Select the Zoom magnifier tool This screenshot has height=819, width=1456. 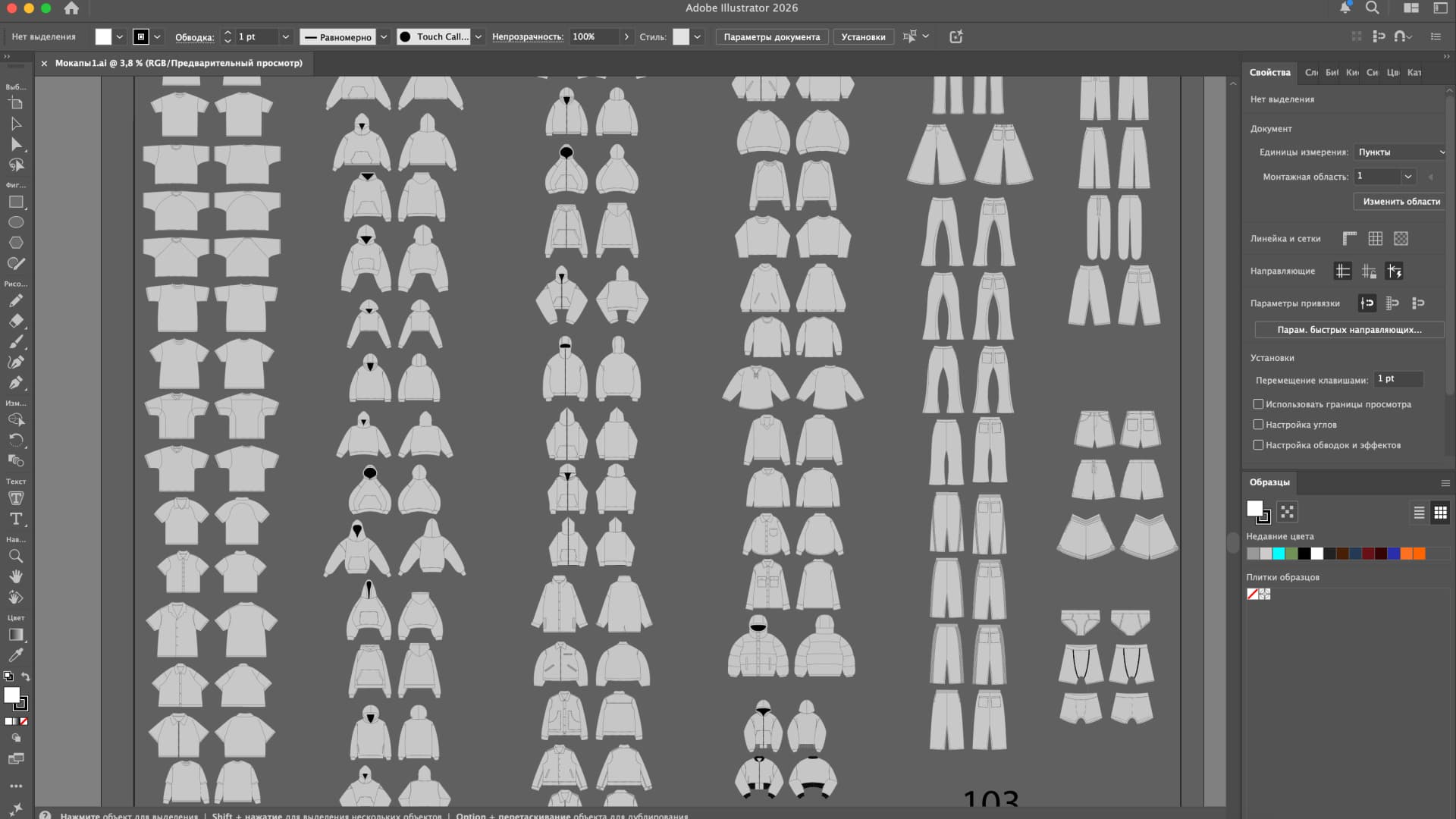(16, 556)
